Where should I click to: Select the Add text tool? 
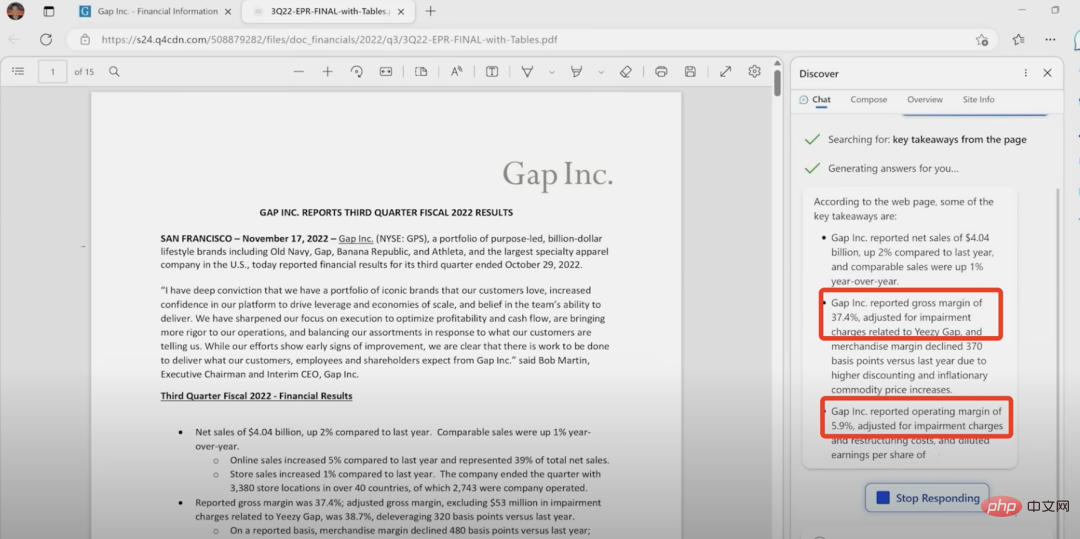click(x=492, y=72)
